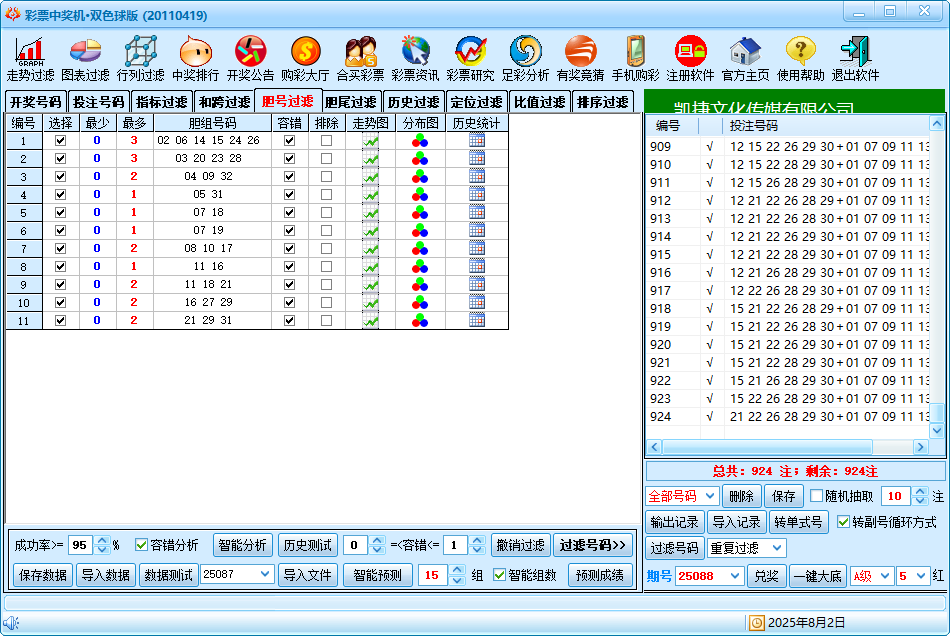The height and width of the screenshot is (636, 950).
Task: Click the 过滤号码>> button
Action: coord(593,545)
